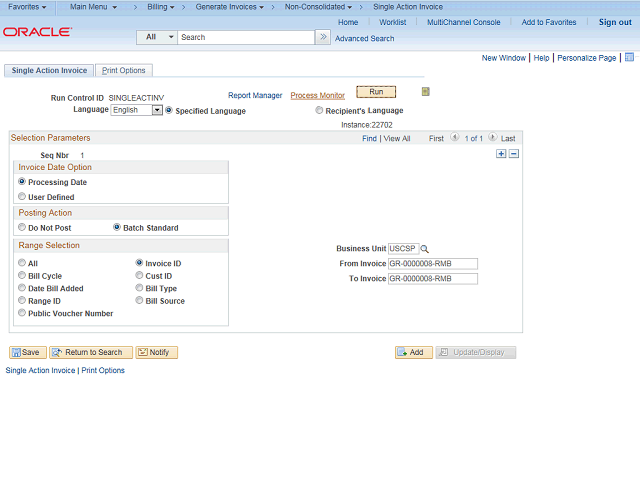Delete the selection row with minus icon
Viewport: 640px width, 480px height.
pos(514,154)
